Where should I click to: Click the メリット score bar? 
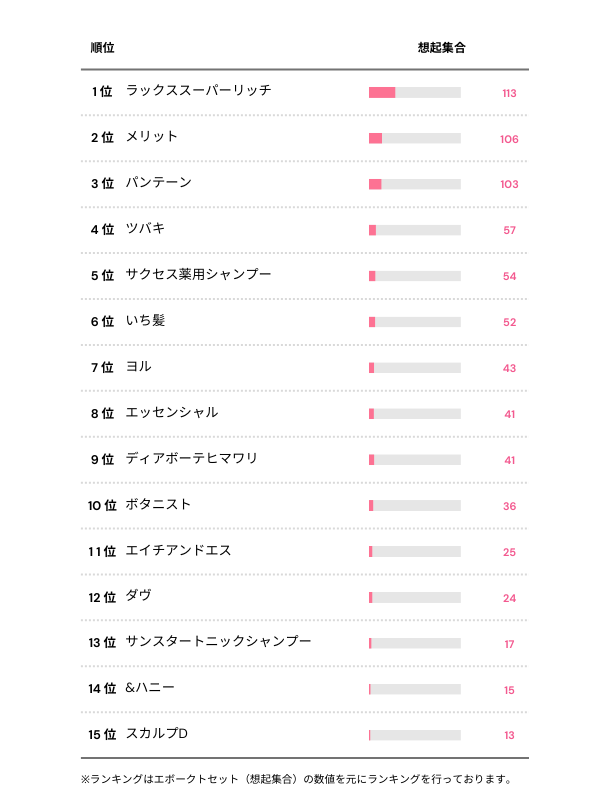point(414,139)
